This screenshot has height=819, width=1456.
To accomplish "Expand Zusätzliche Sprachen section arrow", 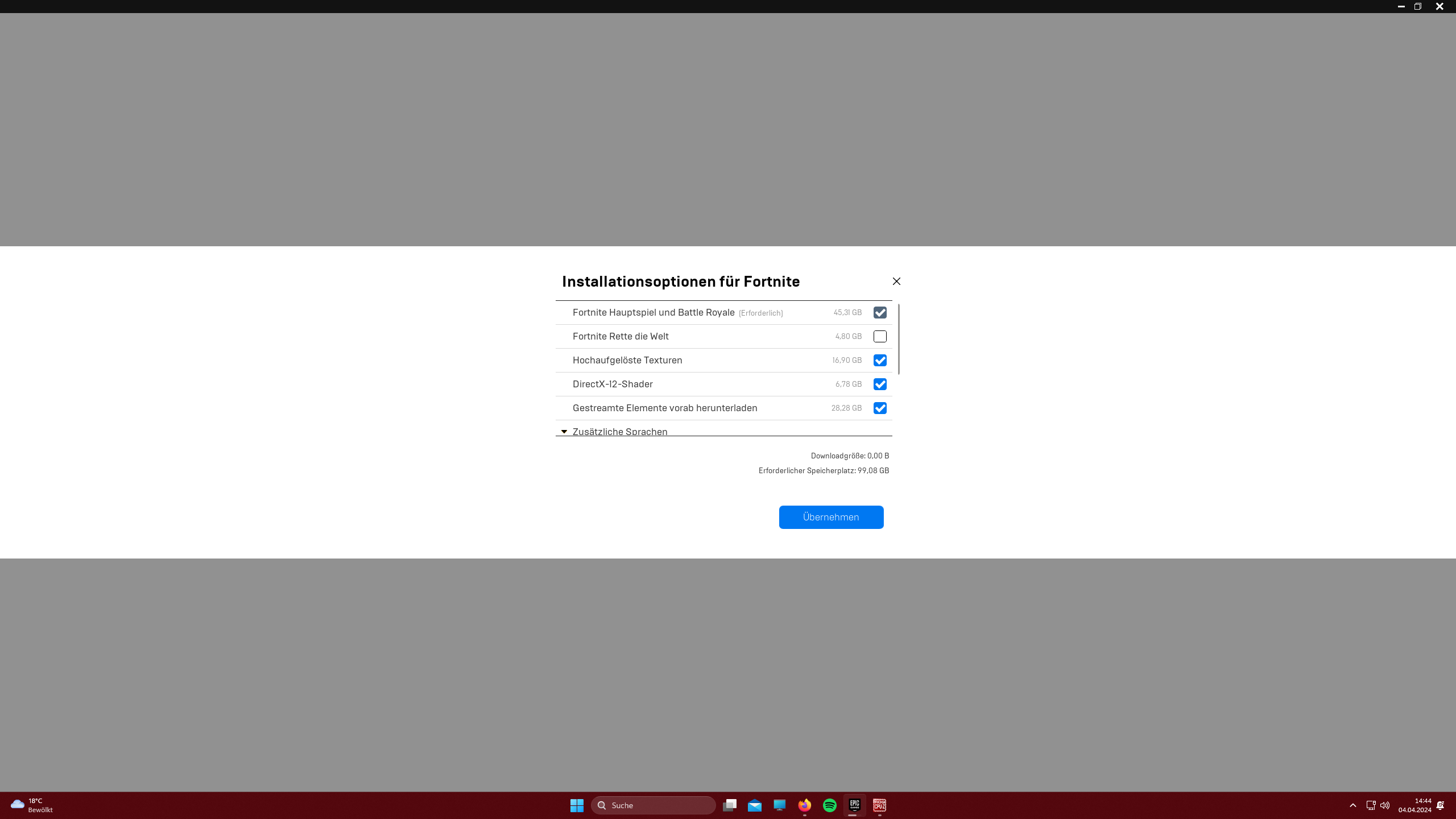I will point(564,431).
